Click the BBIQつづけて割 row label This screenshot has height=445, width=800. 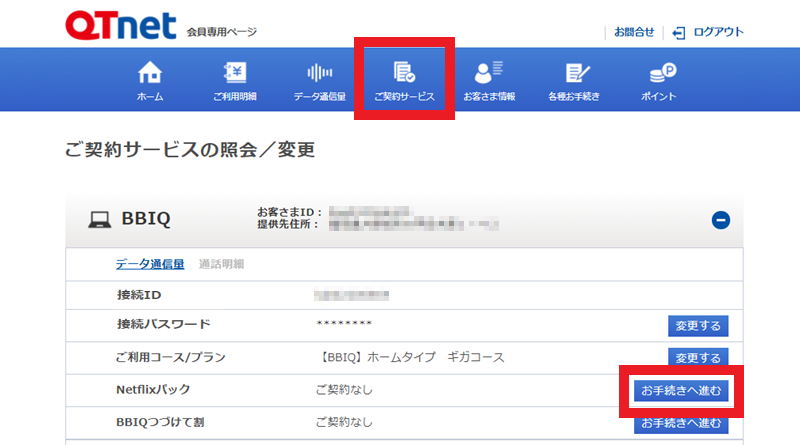click(160, 423)
